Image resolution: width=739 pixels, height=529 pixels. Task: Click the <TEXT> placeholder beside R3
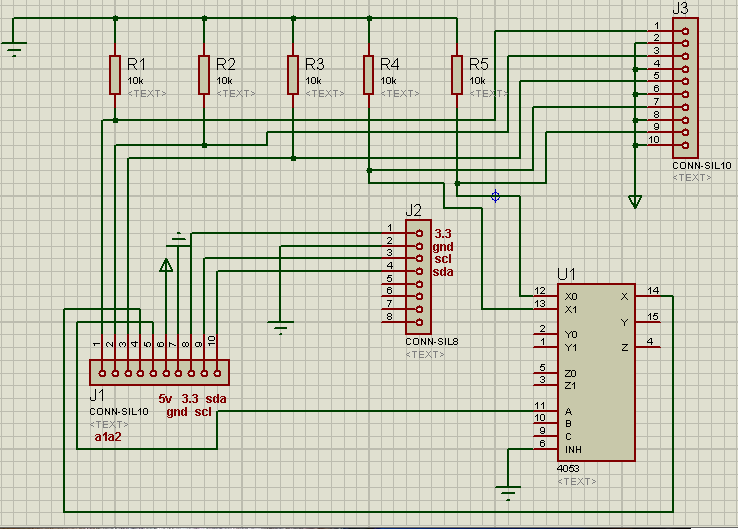click(x=325, y=93)
